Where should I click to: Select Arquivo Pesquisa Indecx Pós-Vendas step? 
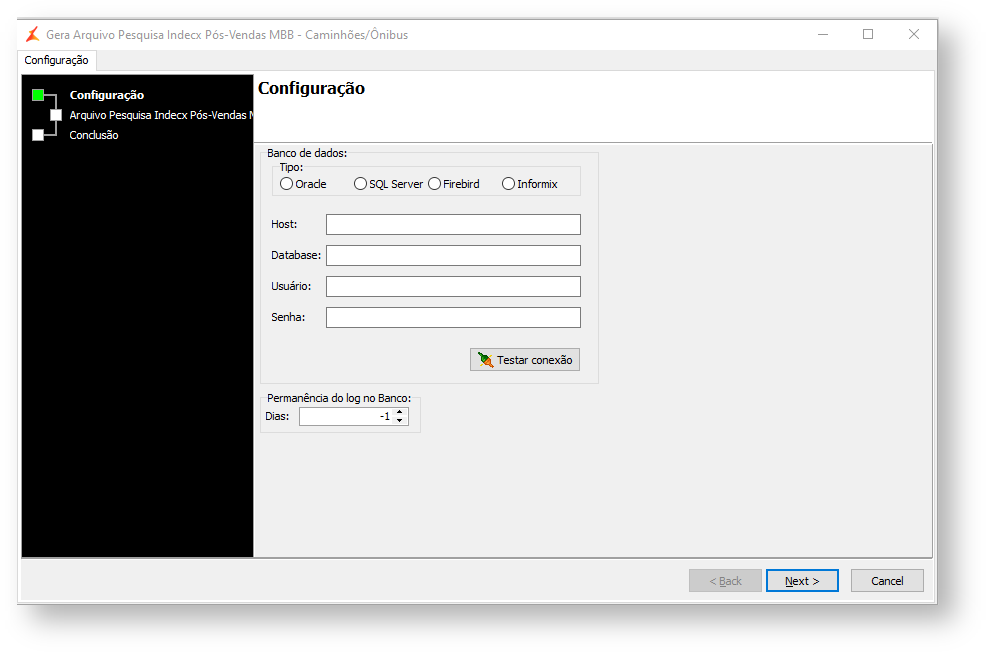(161, 115)
